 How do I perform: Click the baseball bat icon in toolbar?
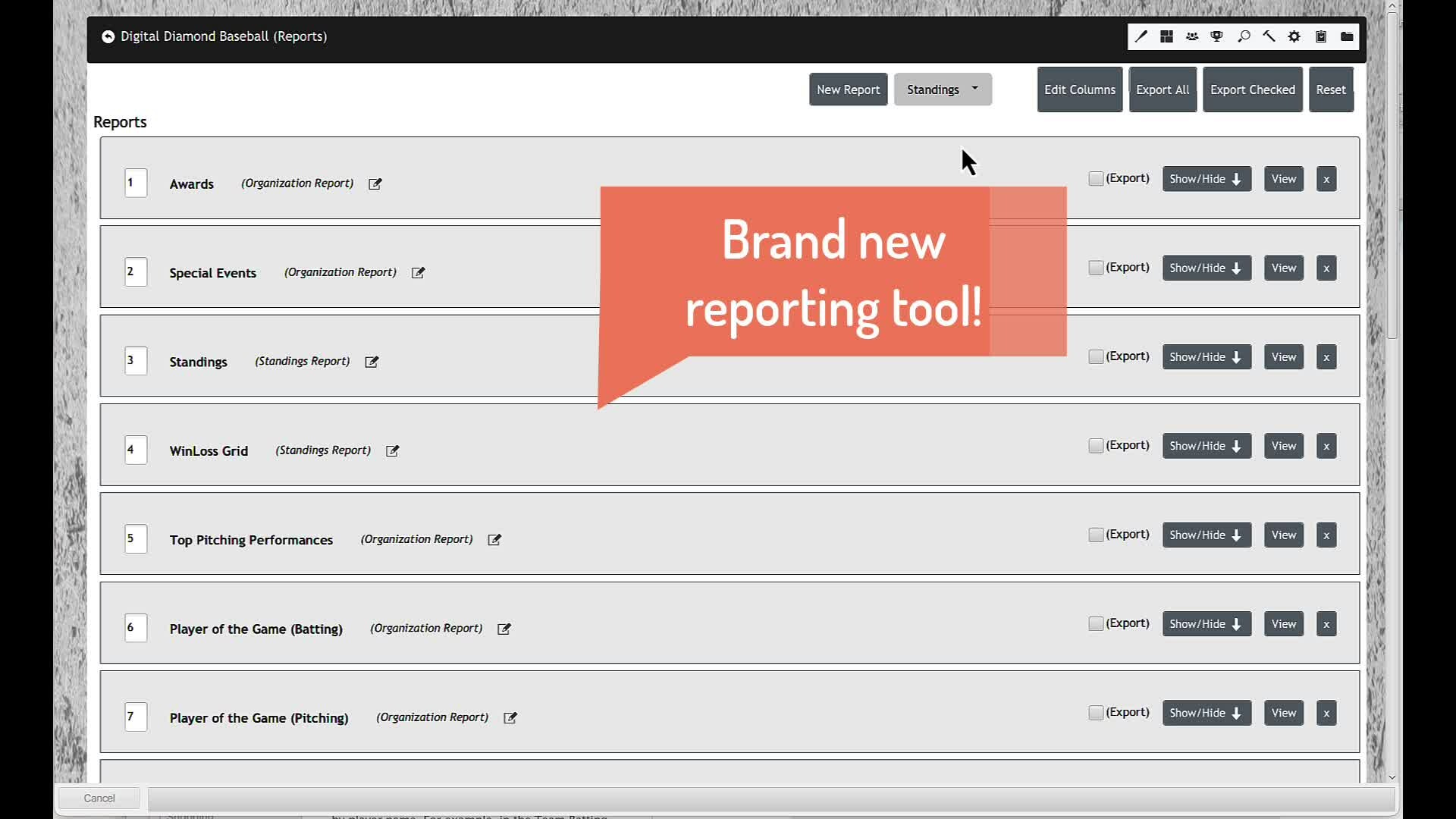pyautogui.click(x=1141, y=36)
